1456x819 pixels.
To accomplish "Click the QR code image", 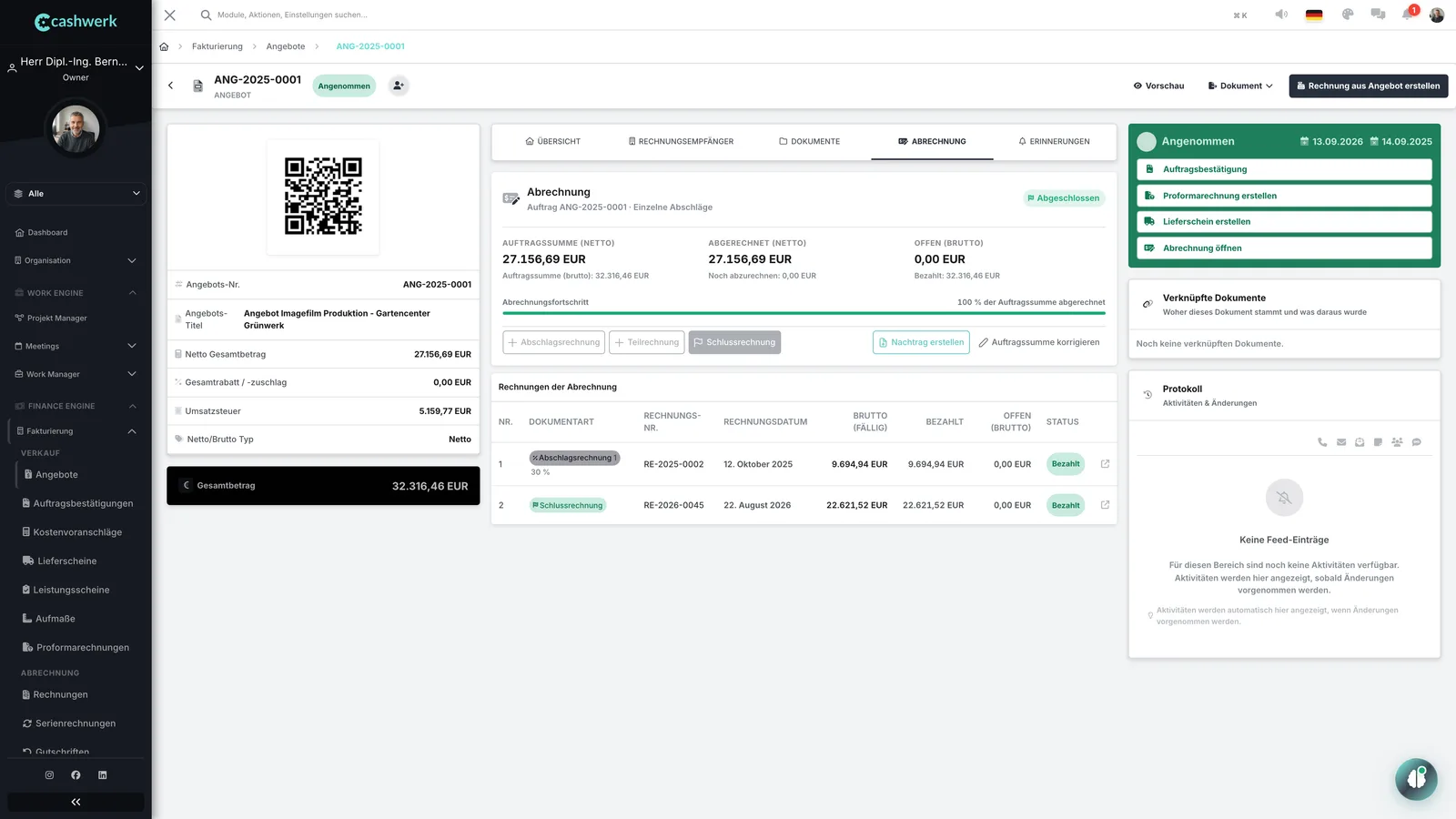I will (x=323, y=196).
